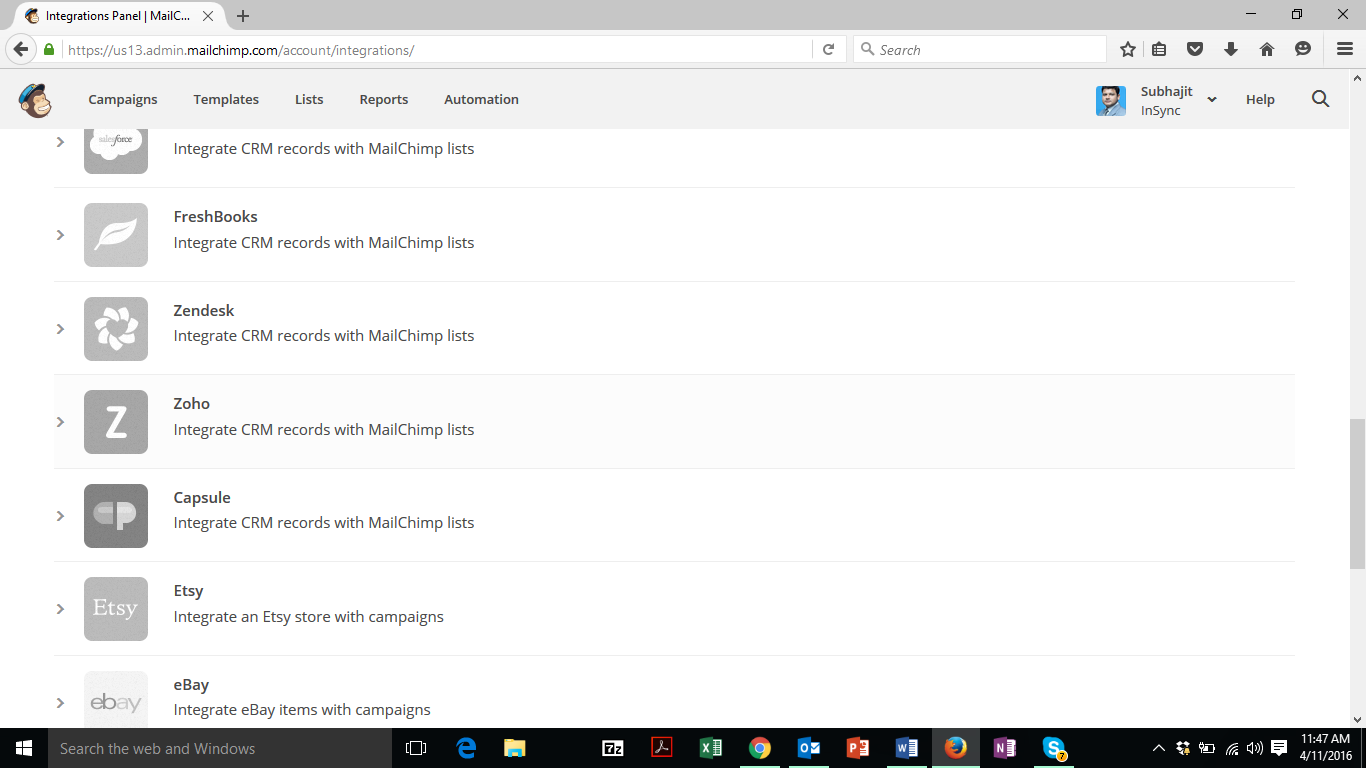Click the MailChimp monkey logo
The image size is (1366, 768).
pos(35,100)
